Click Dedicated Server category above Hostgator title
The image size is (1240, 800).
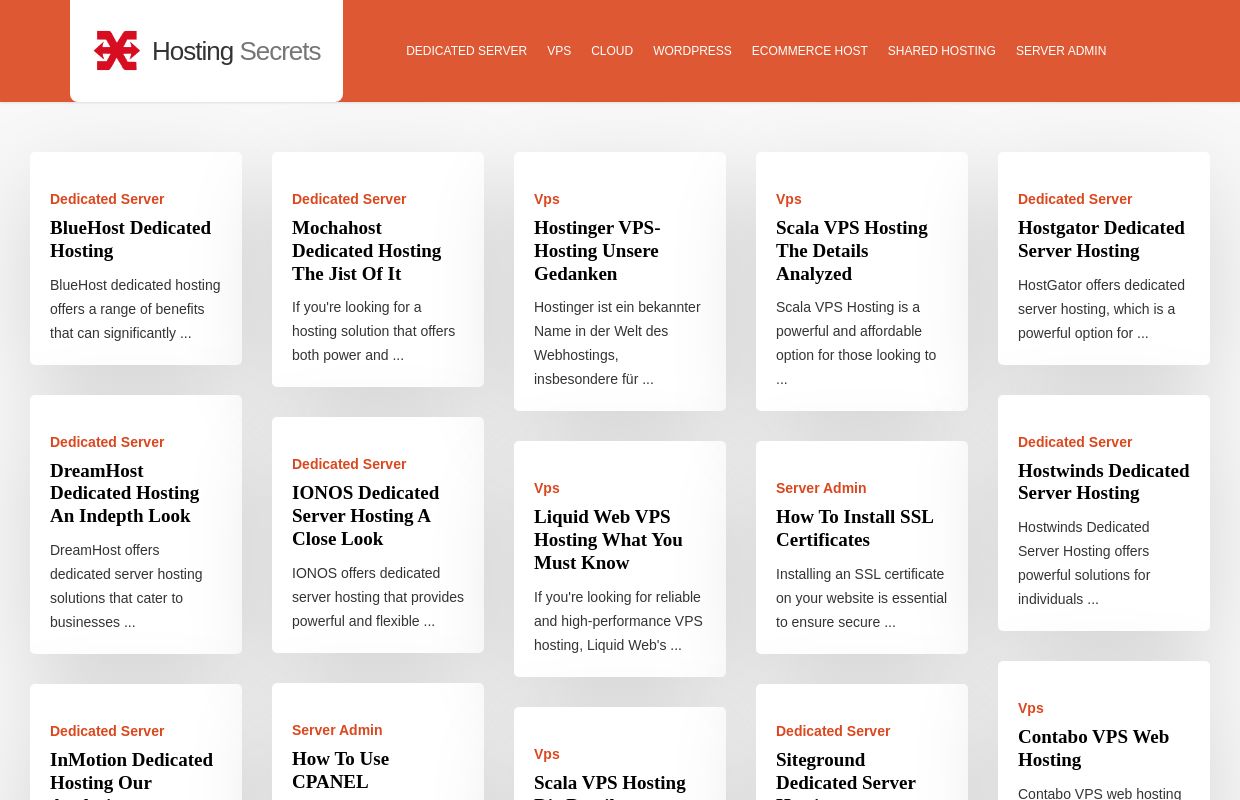point(1075,199)
